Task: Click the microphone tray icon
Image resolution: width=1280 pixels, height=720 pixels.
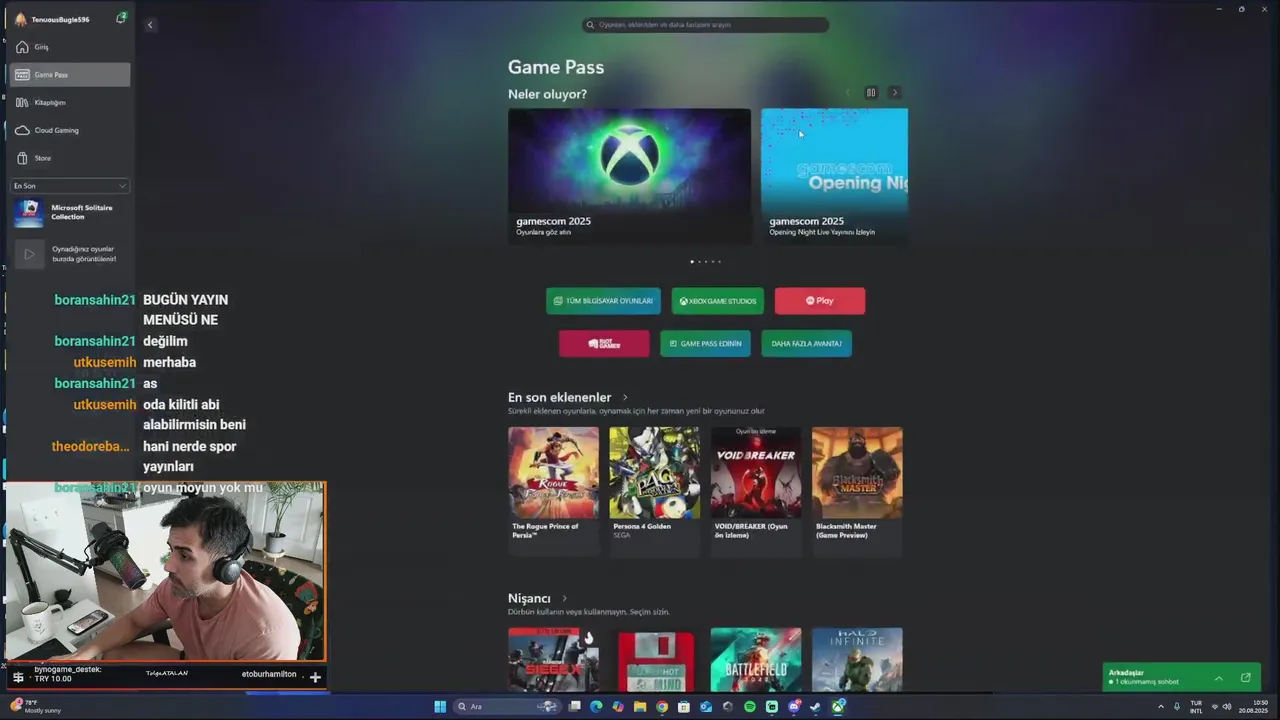Action: coord(1177,707)
